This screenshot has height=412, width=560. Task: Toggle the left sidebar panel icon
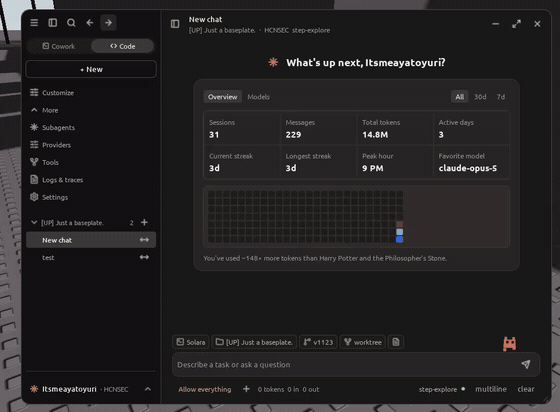coord(52,23)
